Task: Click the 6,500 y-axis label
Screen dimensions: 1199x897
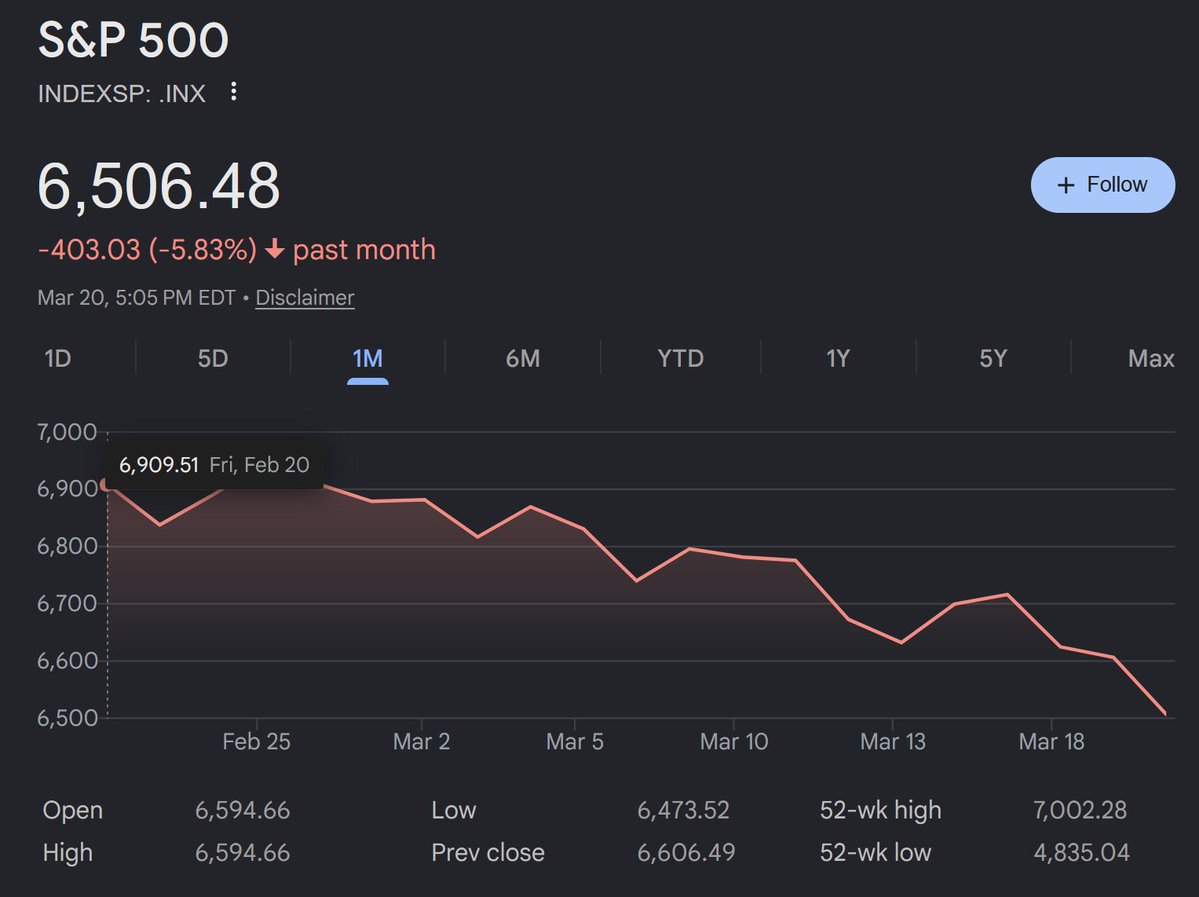Action: click(x=67, y=717)
